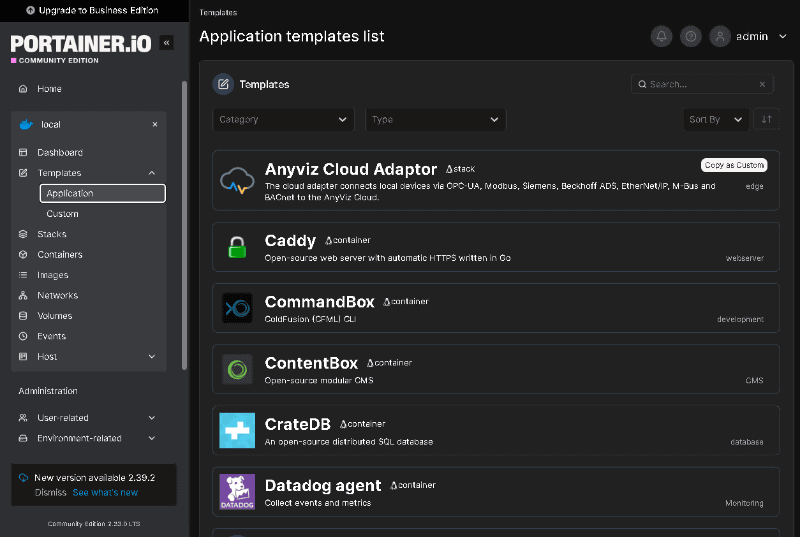Screen dimensions: 800x537
Task: Collapse the Templates sidebar section
Action: (x=152, y=173)
